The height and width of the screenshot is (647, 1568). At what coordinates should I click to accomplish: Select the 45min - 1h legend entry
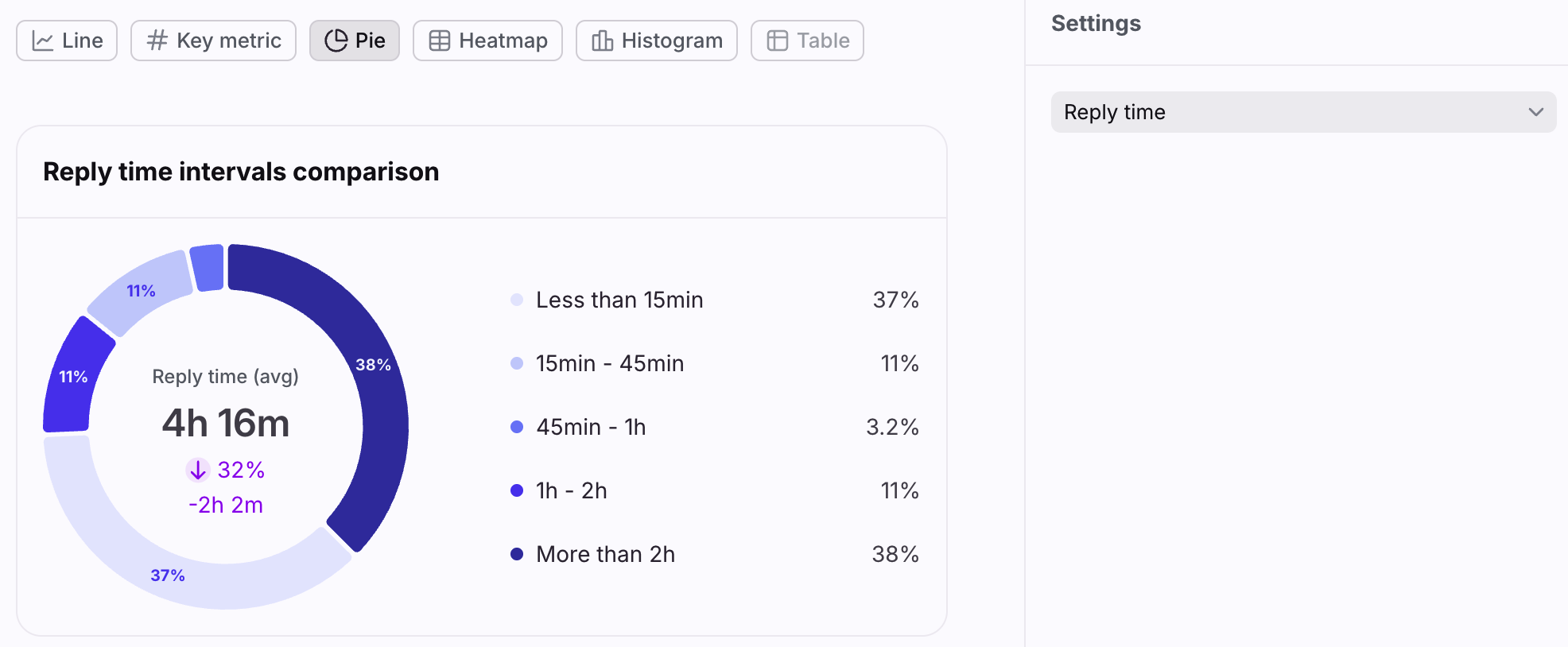(x=714, y=427)
